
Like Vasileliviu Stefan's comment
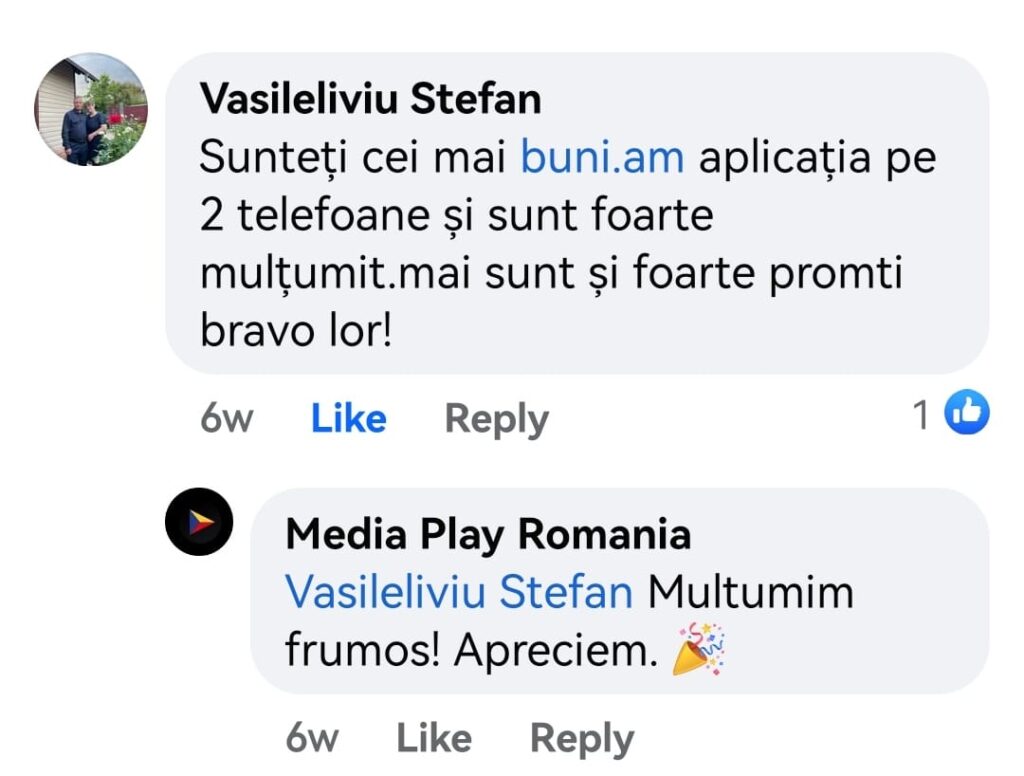(x=348, y=418)
